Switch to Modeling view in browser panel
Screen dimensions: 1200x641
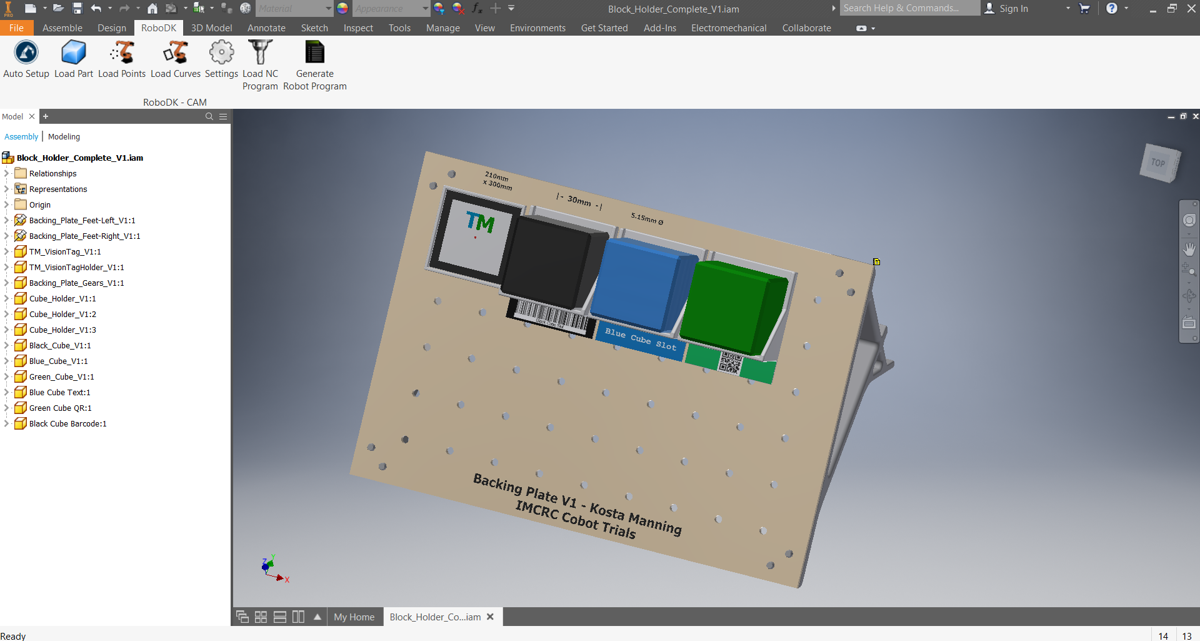click(x=64, y=137)
